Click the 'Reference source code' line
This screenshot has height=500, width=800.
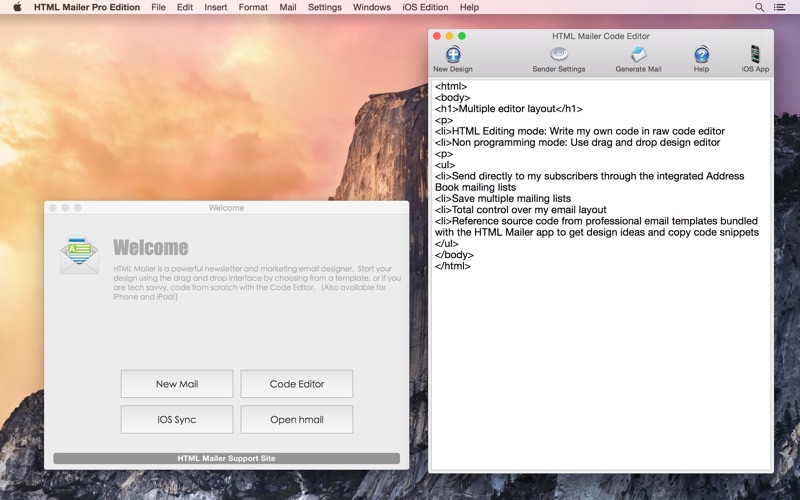(597, 227)
